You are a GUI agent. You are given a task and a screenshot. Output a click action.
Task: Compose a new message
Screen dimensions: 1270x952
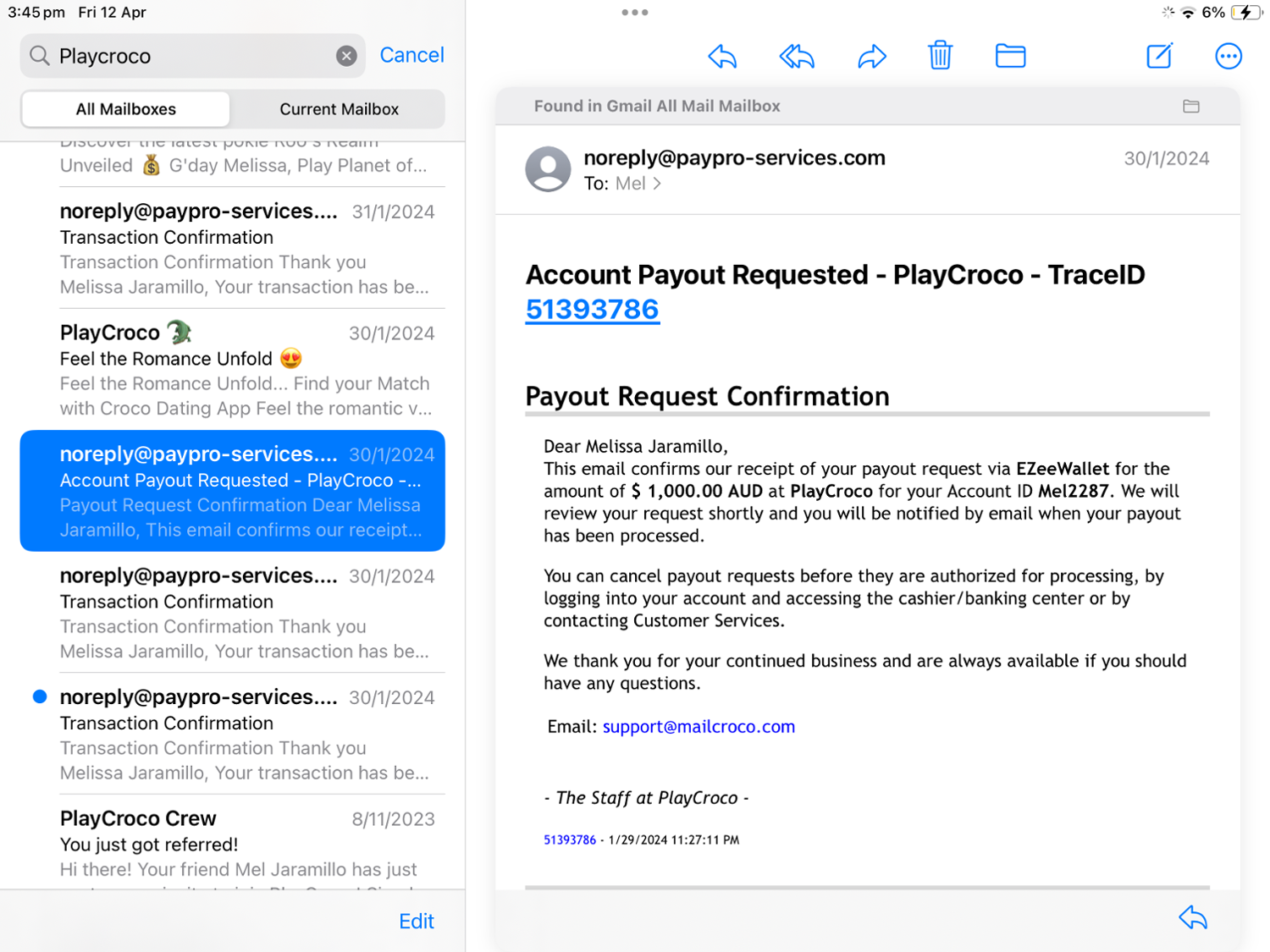(x=1159, y=56)
